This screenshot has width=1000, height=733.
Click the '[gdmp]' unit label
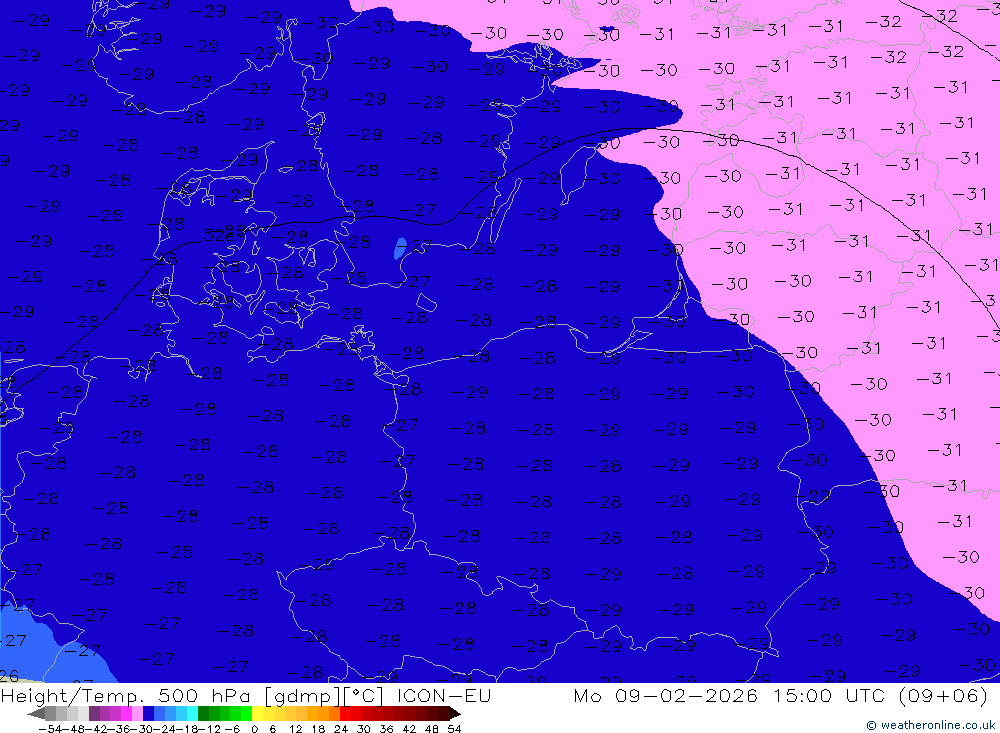300,695
